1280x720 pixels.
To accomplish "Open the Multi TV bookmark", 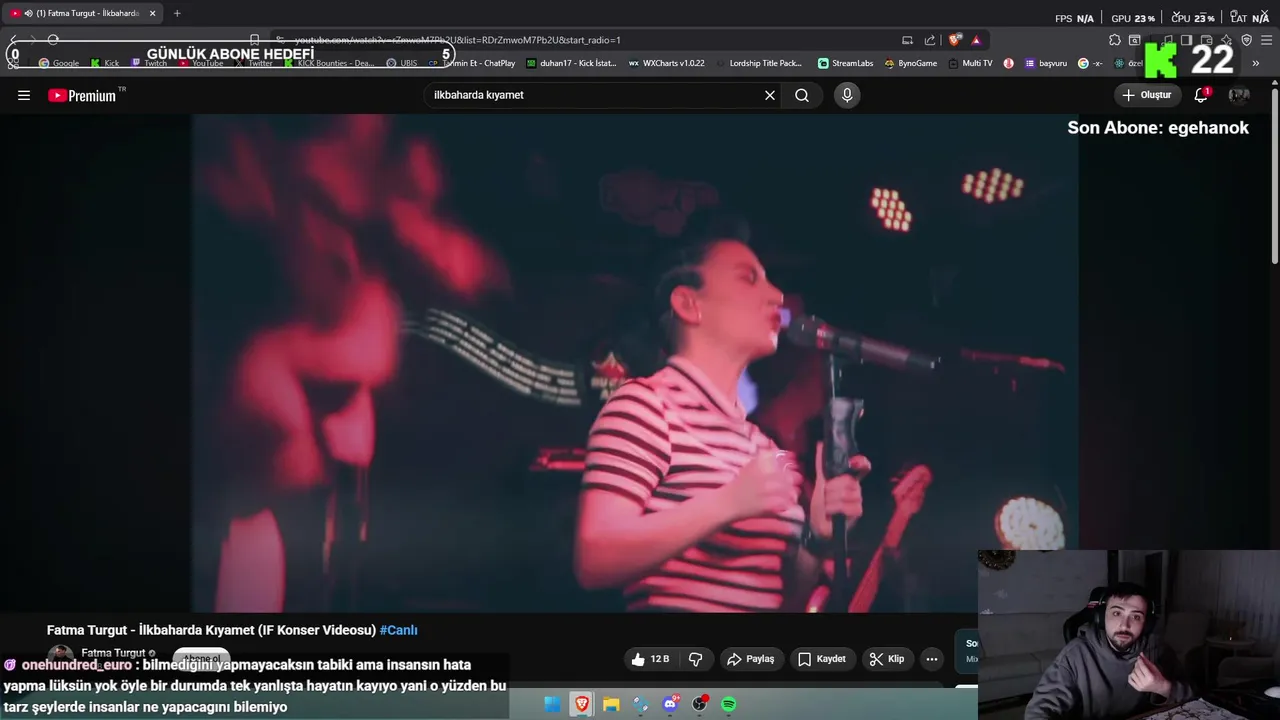I will [x=970, y=63].
